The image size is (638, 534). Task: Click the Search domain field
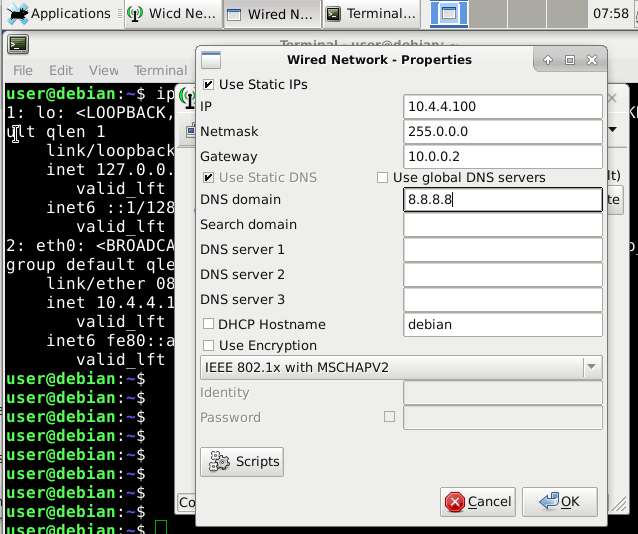503,224
